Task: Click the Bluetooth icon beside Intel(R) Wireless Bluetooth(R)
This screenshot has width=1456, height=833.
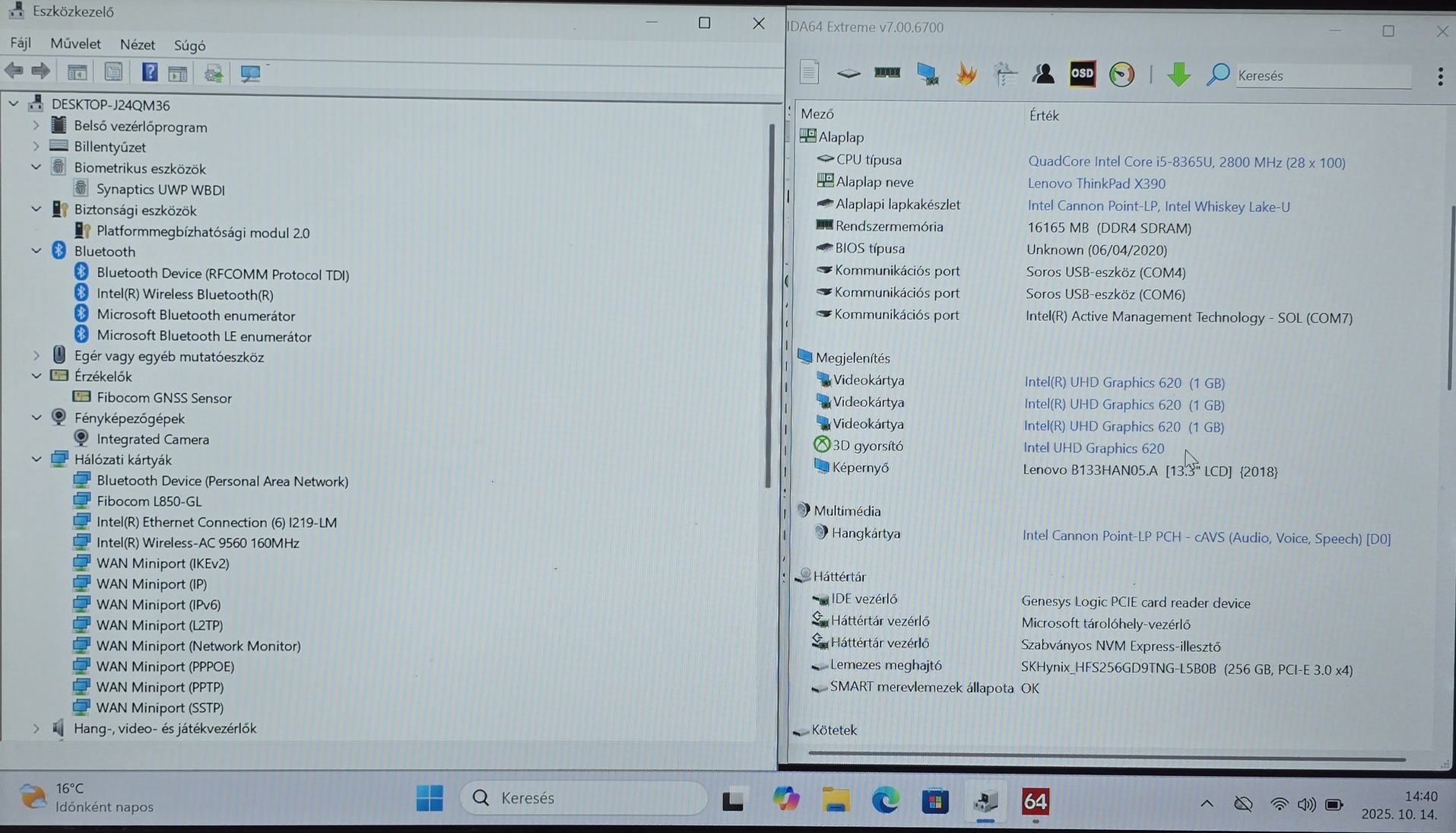Action: coord(81,293)
